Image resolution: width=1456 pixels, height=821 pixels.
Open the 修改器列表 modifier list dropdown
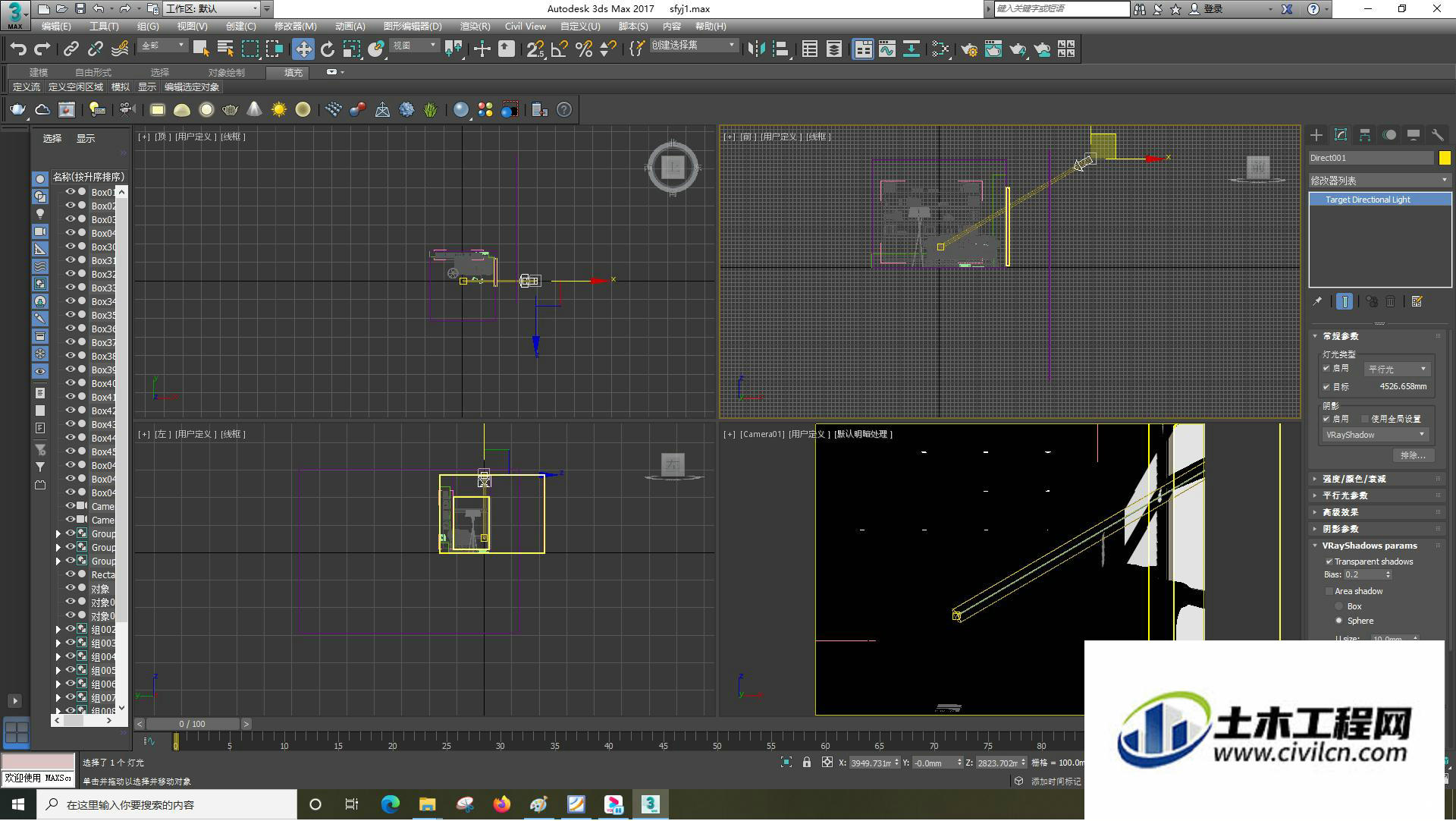1379,181
